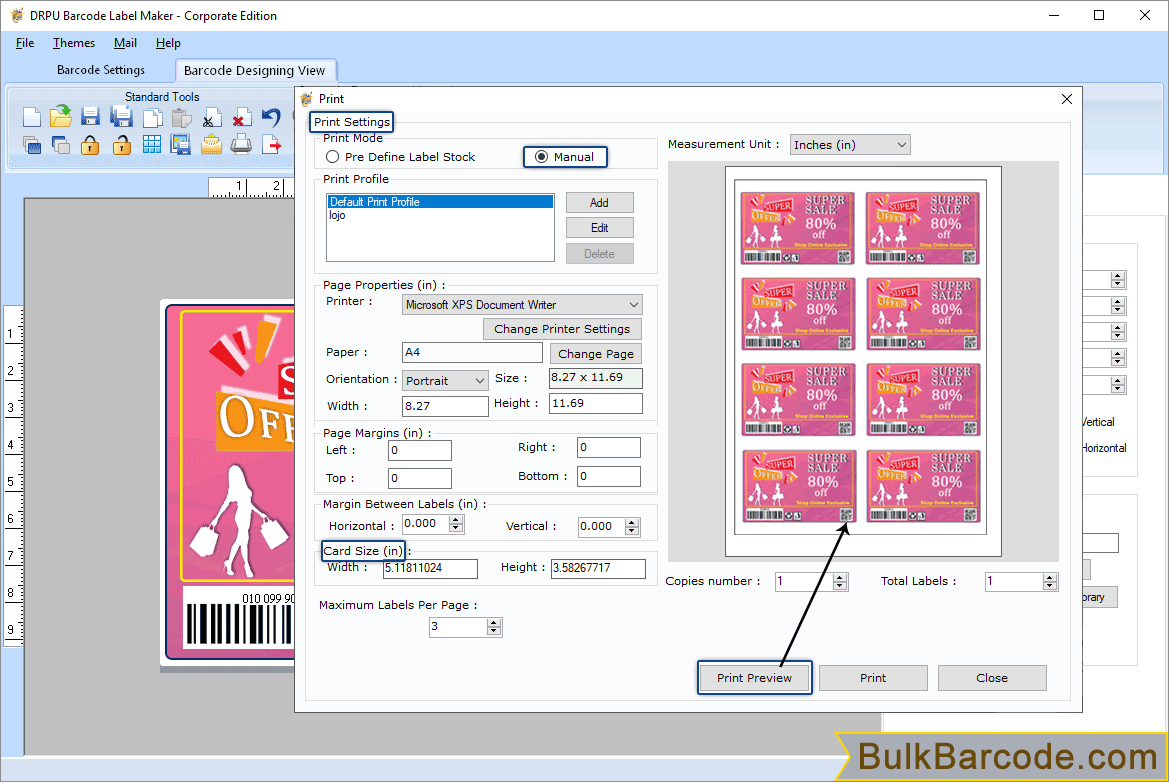Click the Card Size Height field
1169x782 pixels.
598,568
